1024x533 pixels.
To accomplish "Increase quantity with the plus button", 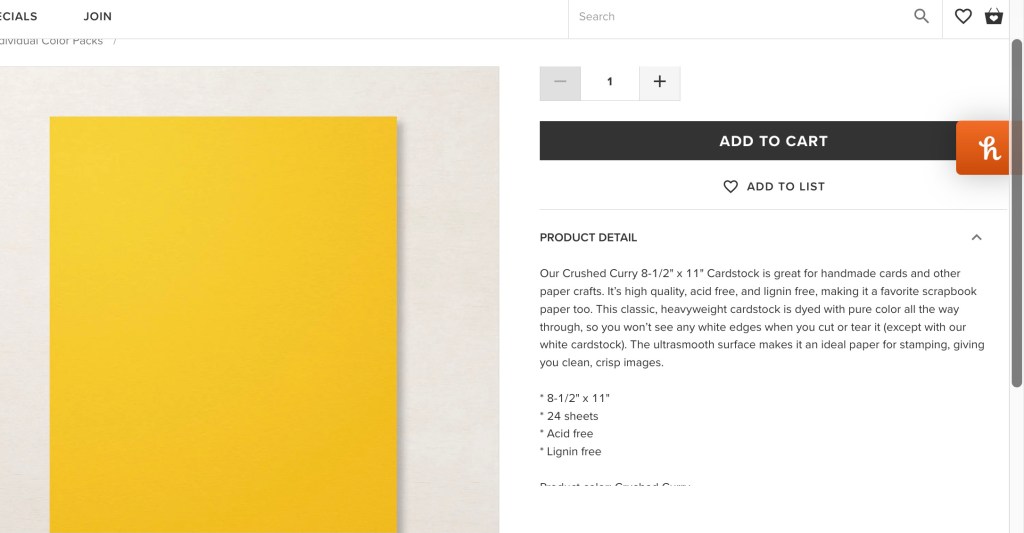I will coord(659,82).
